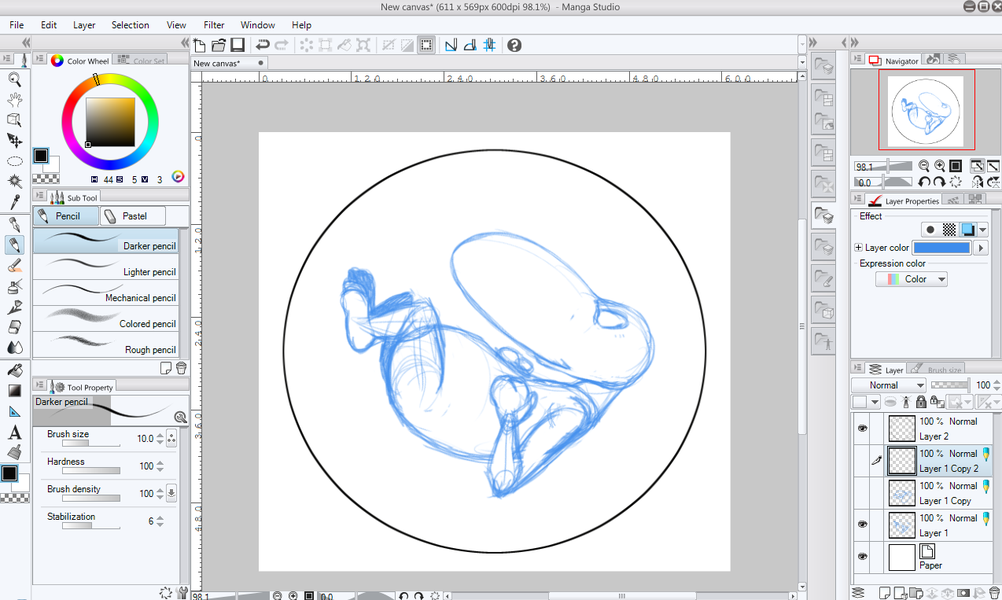Open the Layer menu
Image resolution: width=1002 pixels, height=600 pixels.
click(x=84, y=25)
